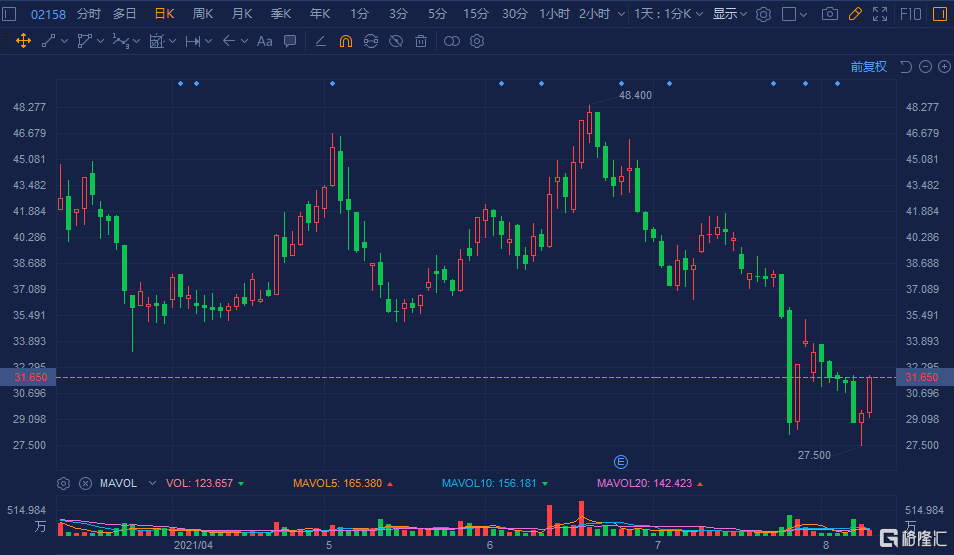The width and height of the screenshot is (954, 555).
Task: Open chart settings gear in top bar
Action: point(763,14)
